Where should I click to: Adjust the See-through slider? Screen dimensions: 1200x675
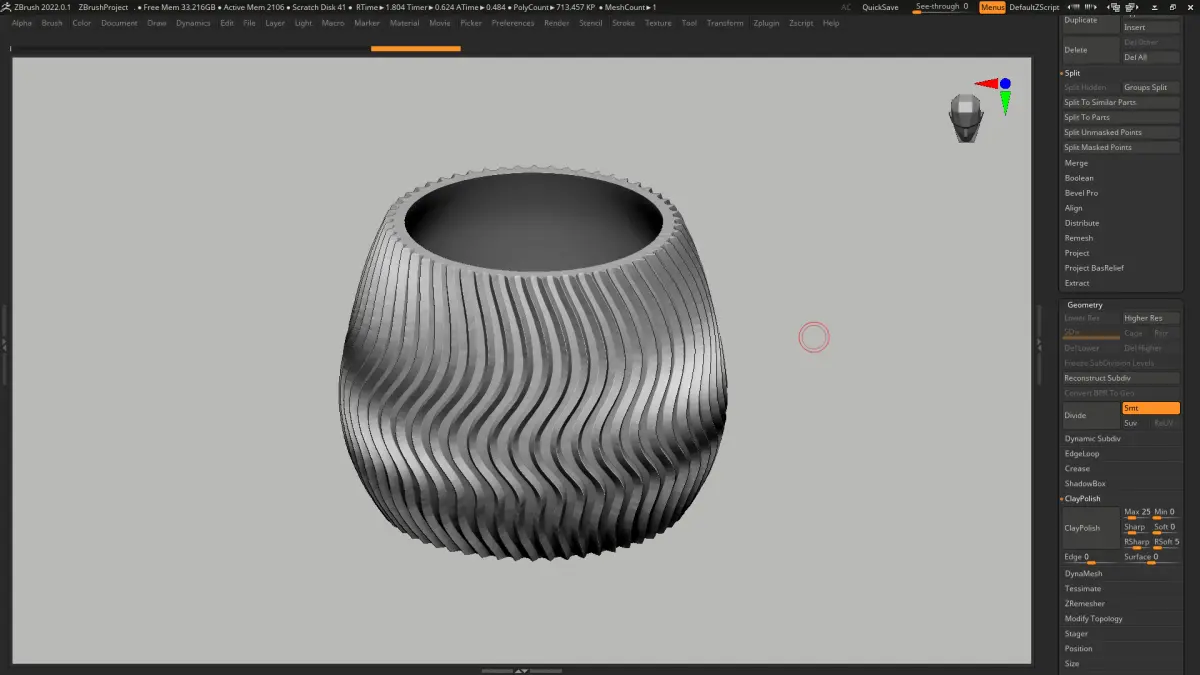tap(941, 7)
